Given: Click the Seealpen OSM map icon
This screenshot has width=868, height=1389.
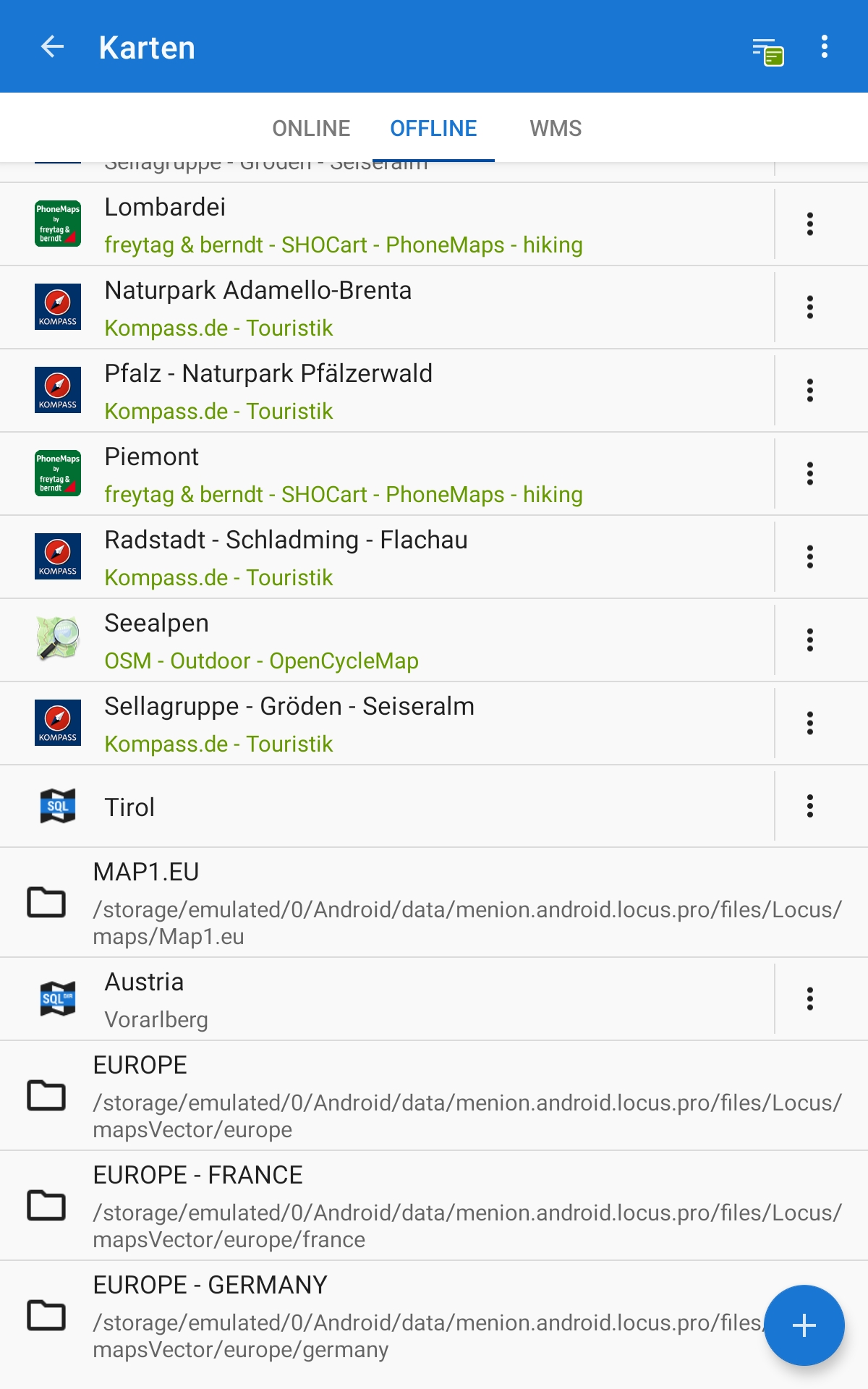Looking at the screenshot, I should (x=58, y=640).
